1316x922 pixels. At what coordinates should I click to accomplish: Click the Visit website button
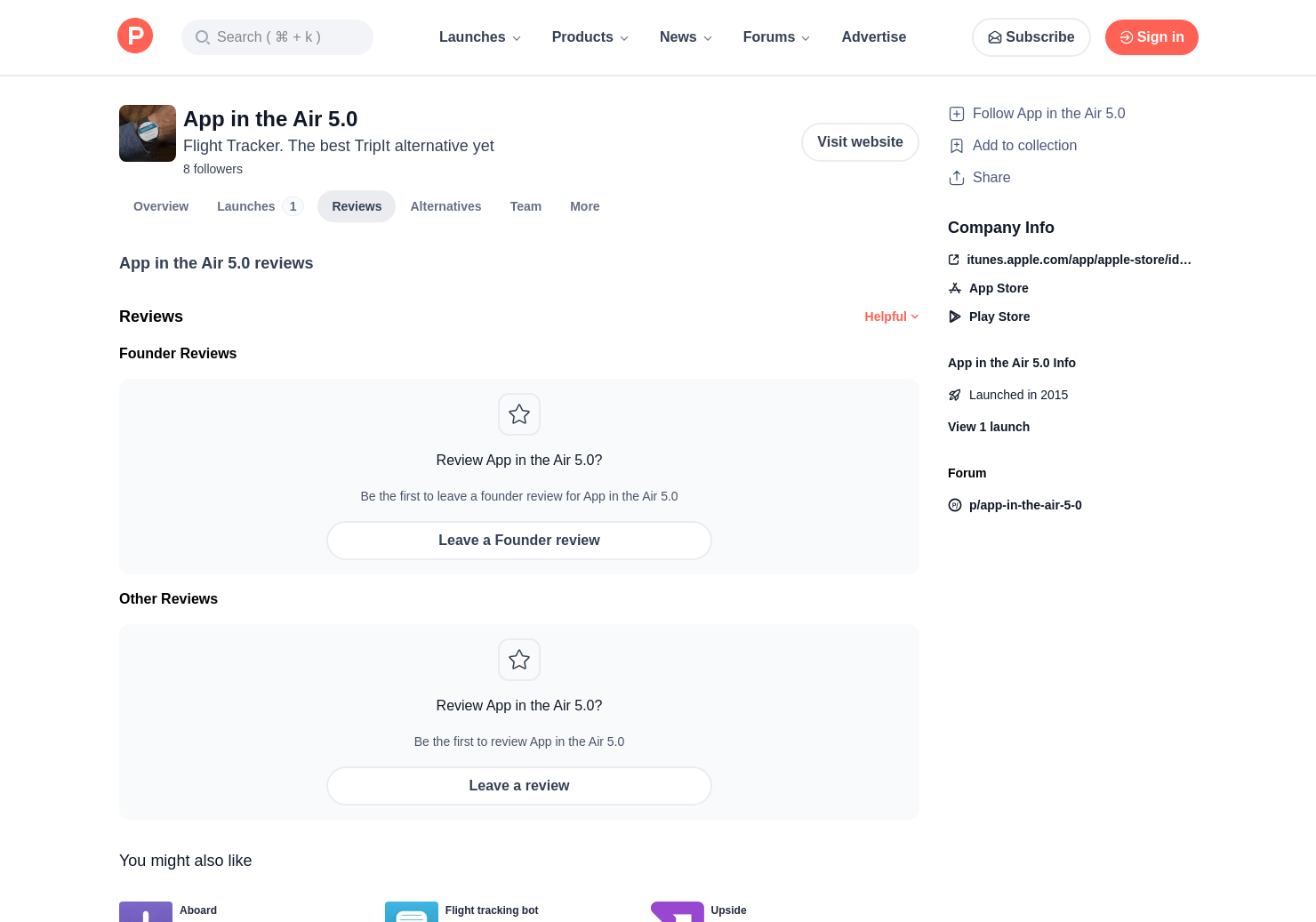860,142
